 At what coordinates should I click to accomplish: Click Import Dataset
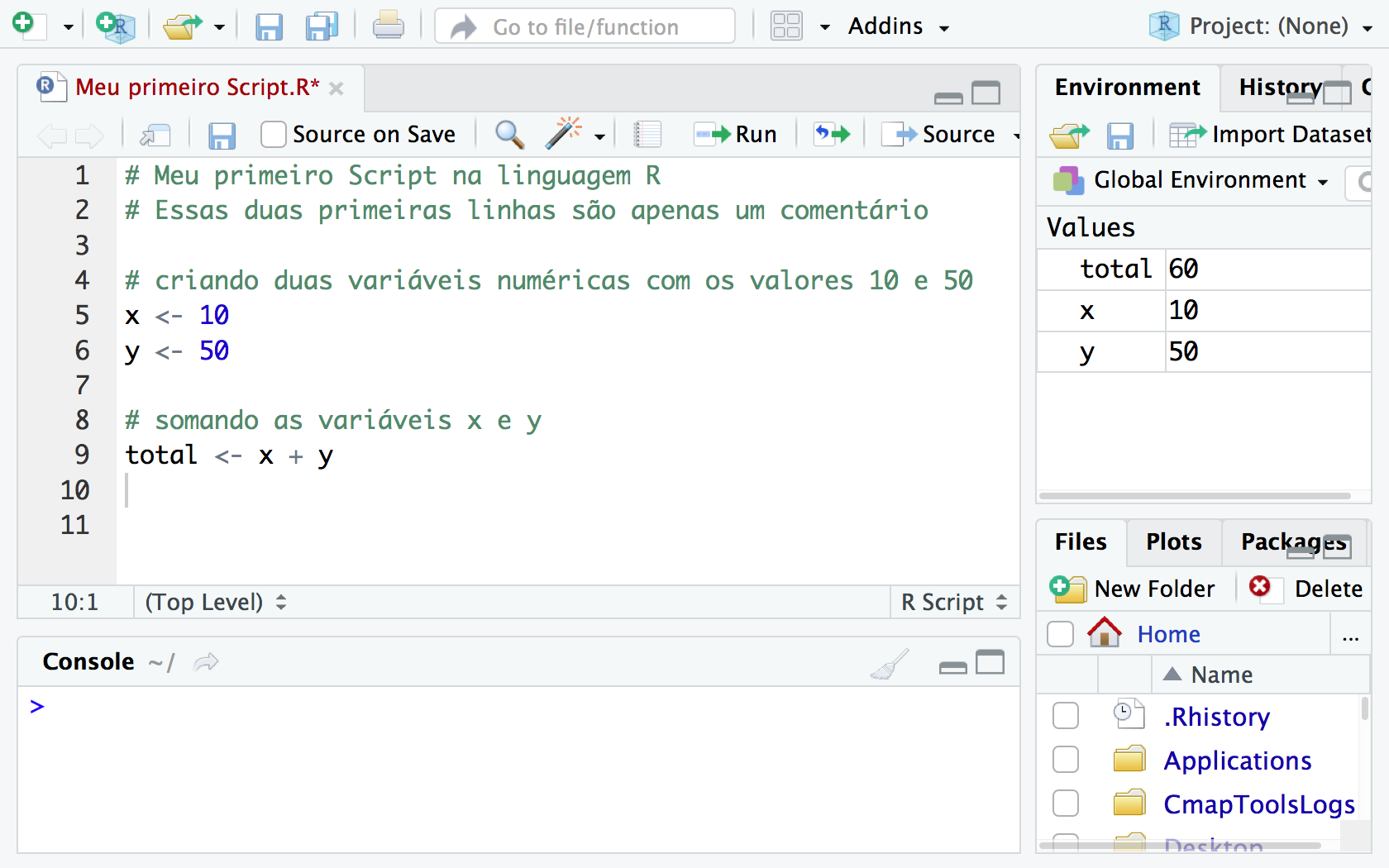[1270, 134]
